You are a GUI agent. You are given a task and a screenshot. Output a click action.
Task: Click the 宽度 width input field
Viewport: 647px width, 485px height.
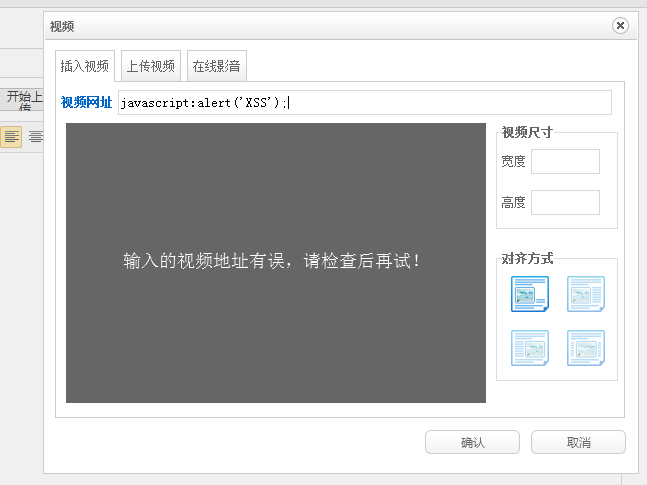[565, 161]
